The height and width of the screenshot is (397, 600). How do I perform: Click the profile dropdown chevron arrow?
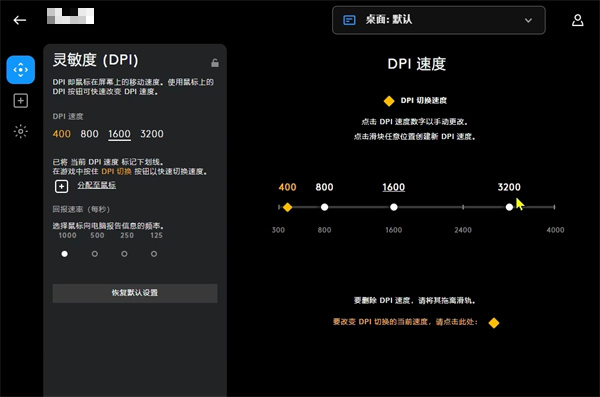528,20
